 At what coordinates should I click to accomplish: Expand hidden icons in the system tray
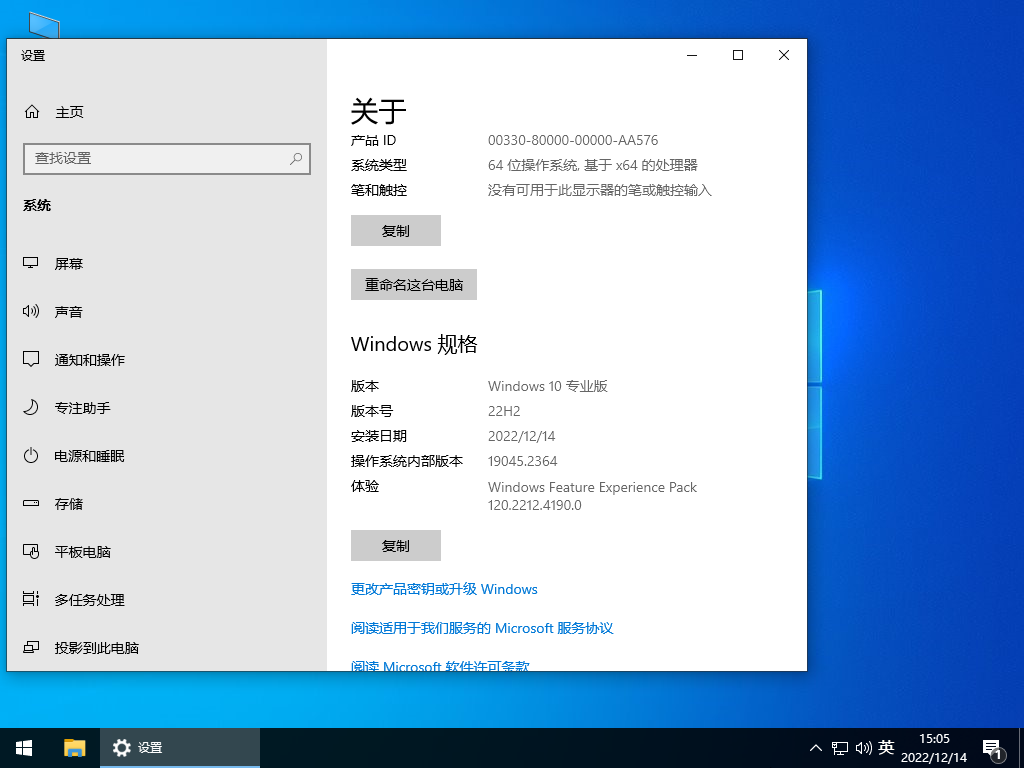tap(816, 747)
